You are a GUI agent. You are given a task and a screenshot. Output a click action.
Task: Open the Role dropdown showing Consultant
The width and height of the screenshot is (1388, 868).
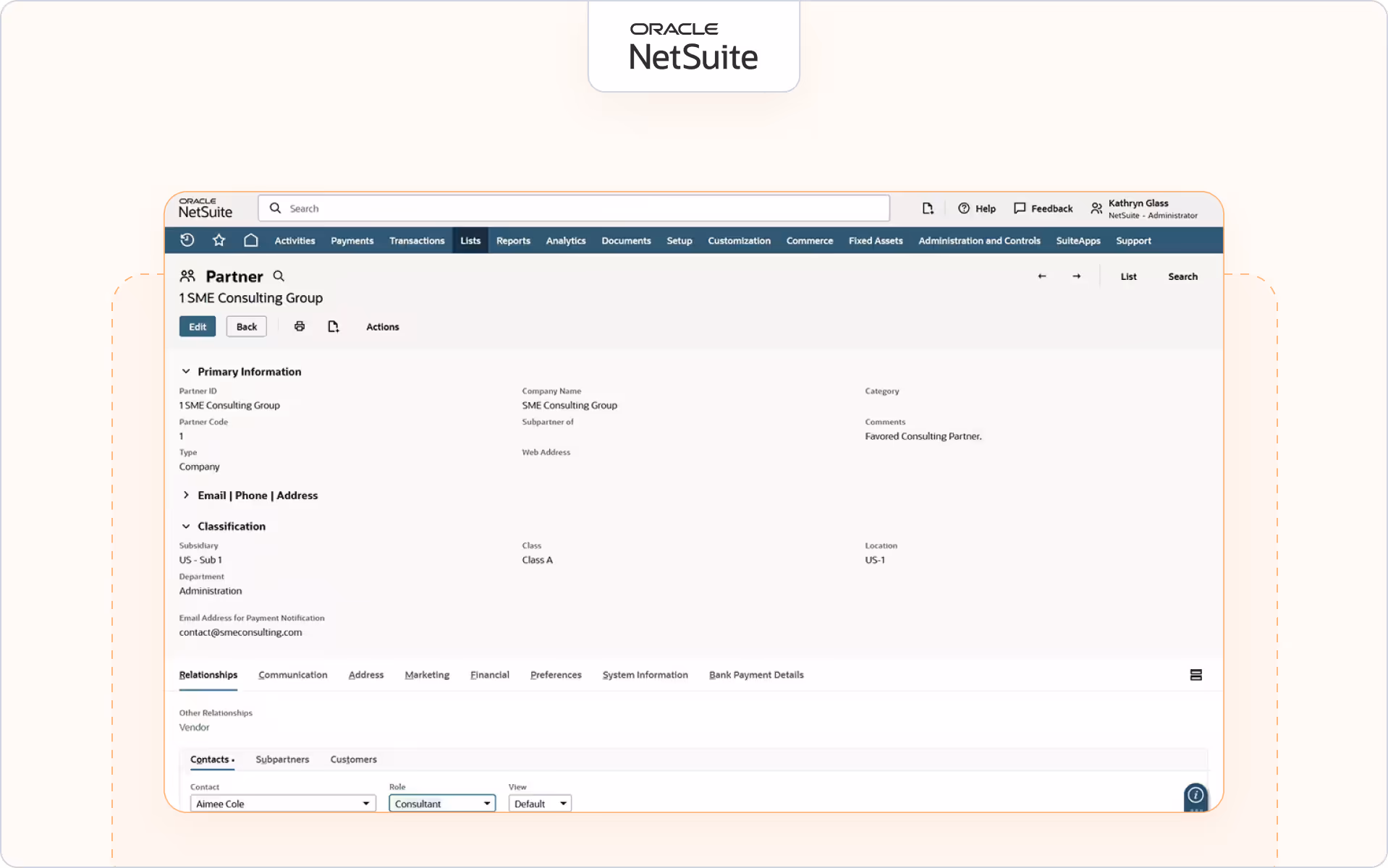click(442, 804)
